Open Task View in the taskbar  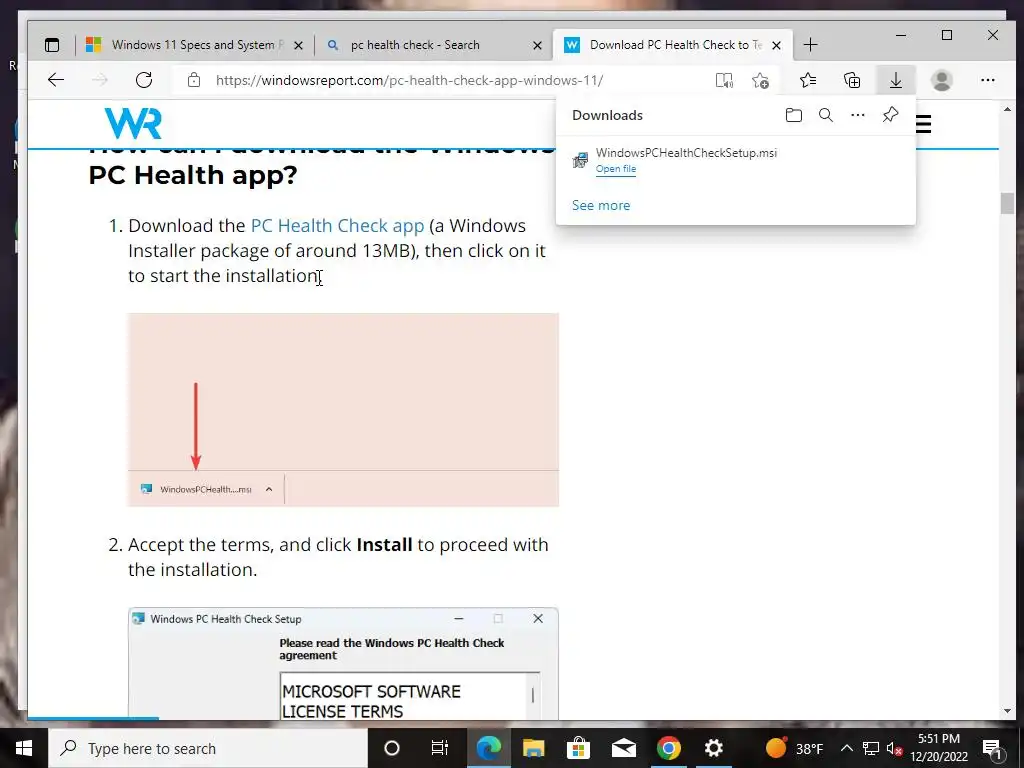pos(440,748)
